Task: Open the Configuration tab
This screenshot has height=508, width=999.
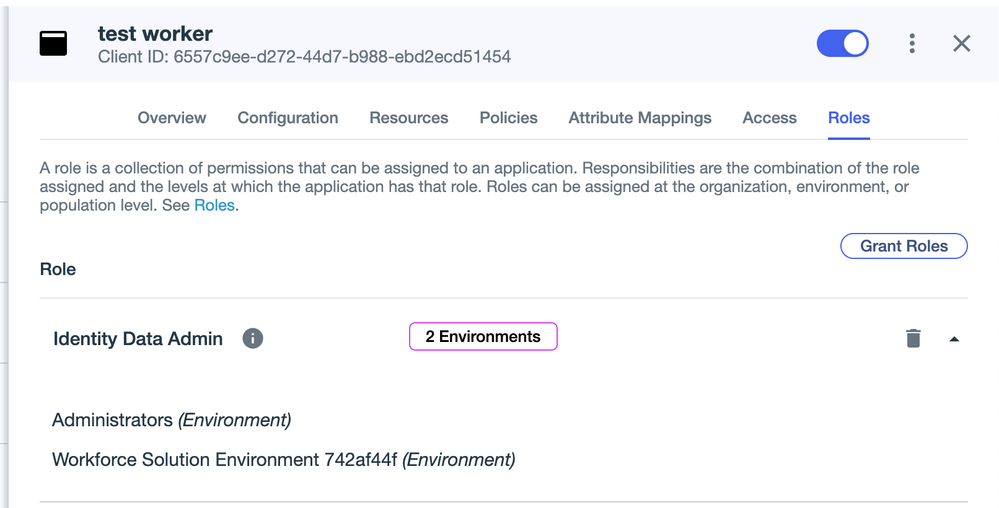Action: click(x=288, y=118)
